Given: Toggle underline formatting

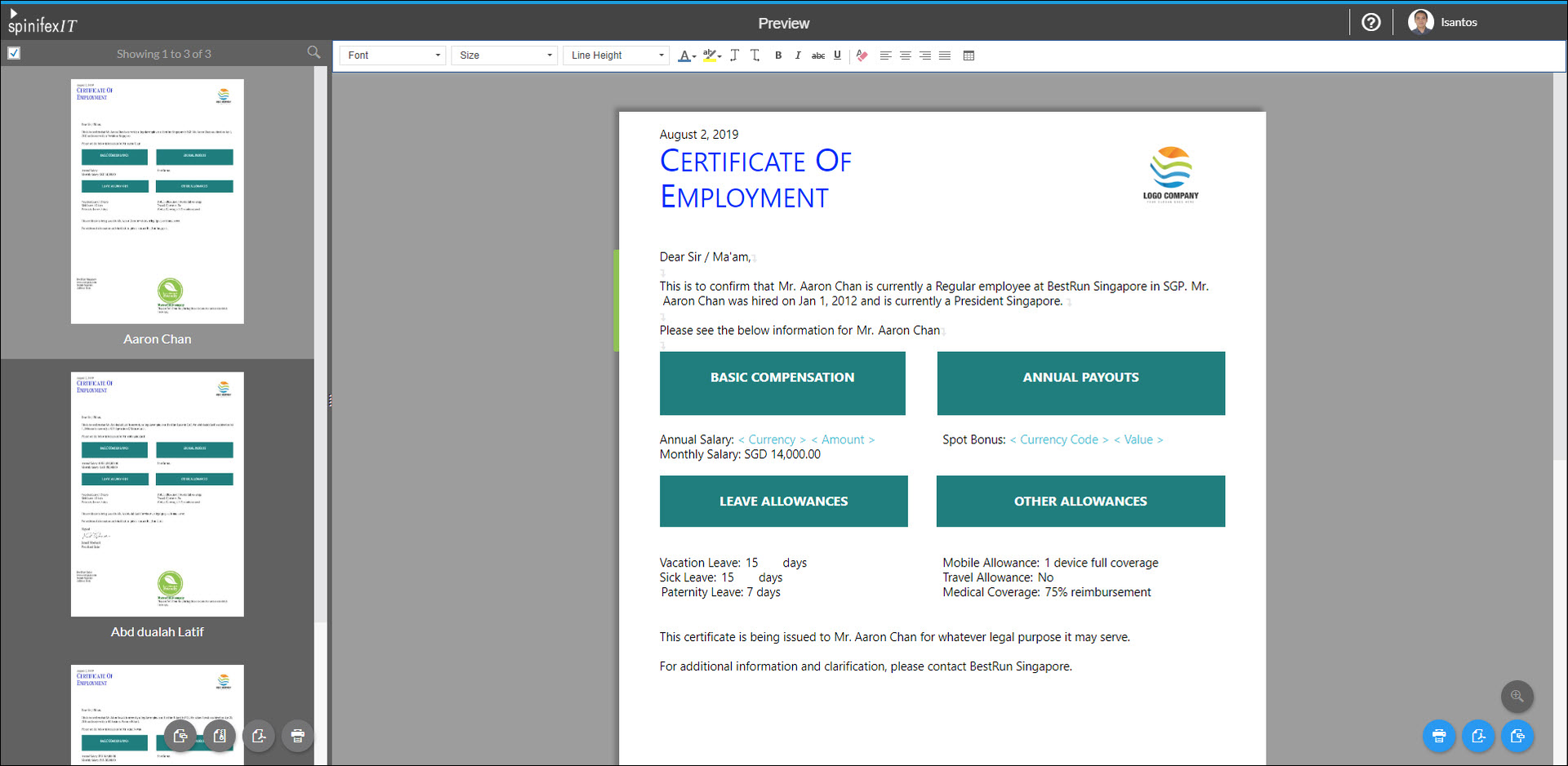Looking at the screenshot, I should pyautogui.click(x=837, y=56).
